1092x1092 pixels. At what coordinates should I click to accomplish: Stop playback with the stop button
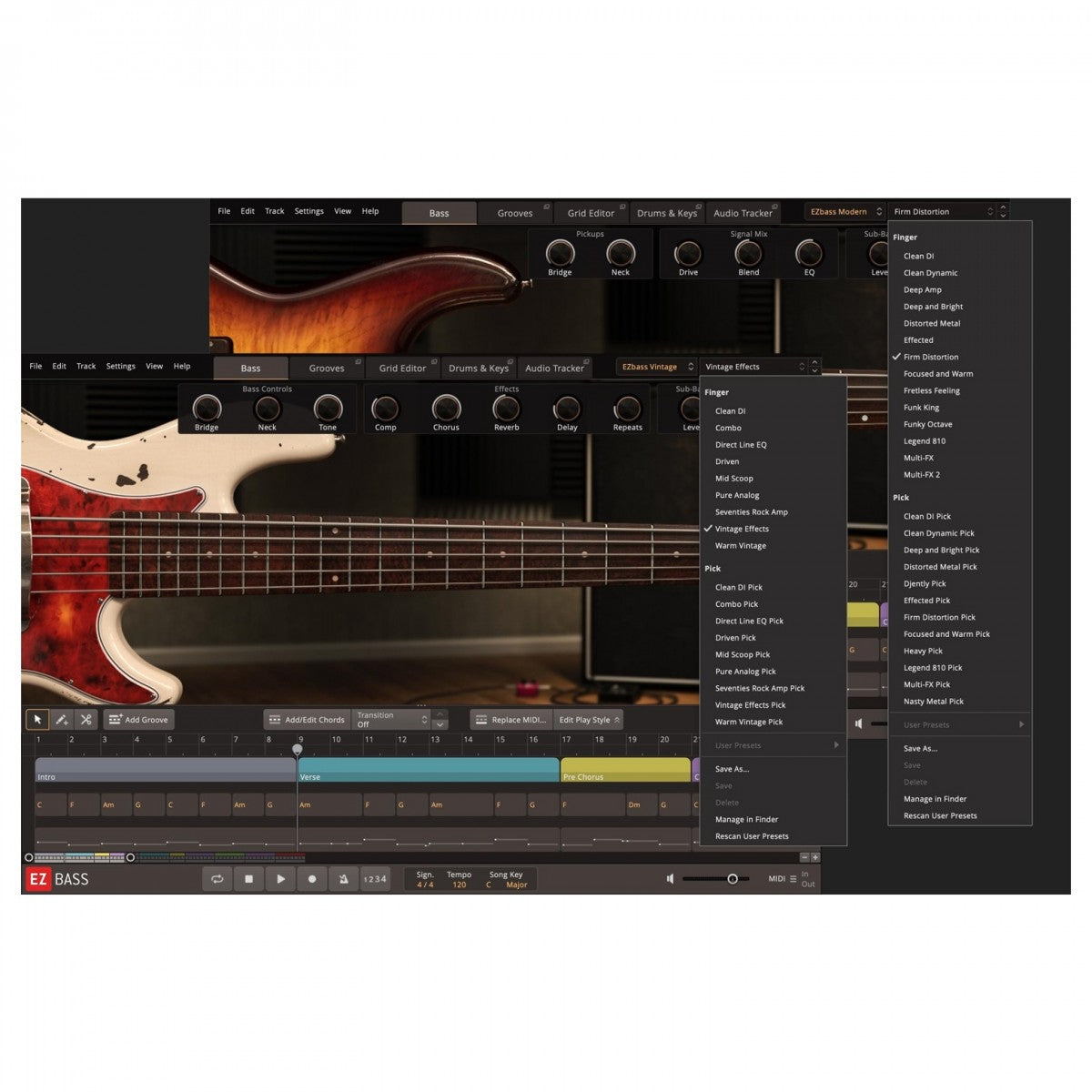[x=248, y=879]
